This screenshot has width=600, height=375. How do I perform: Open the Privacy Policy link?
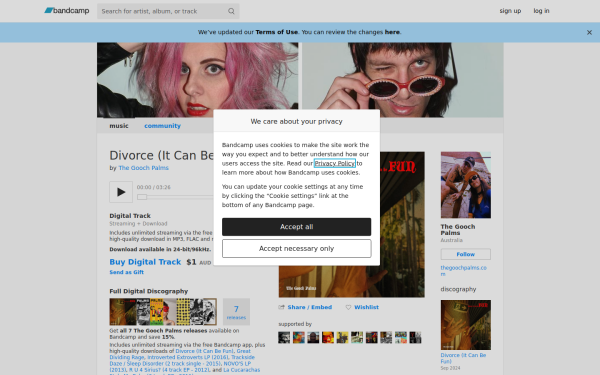coord(335,163)
